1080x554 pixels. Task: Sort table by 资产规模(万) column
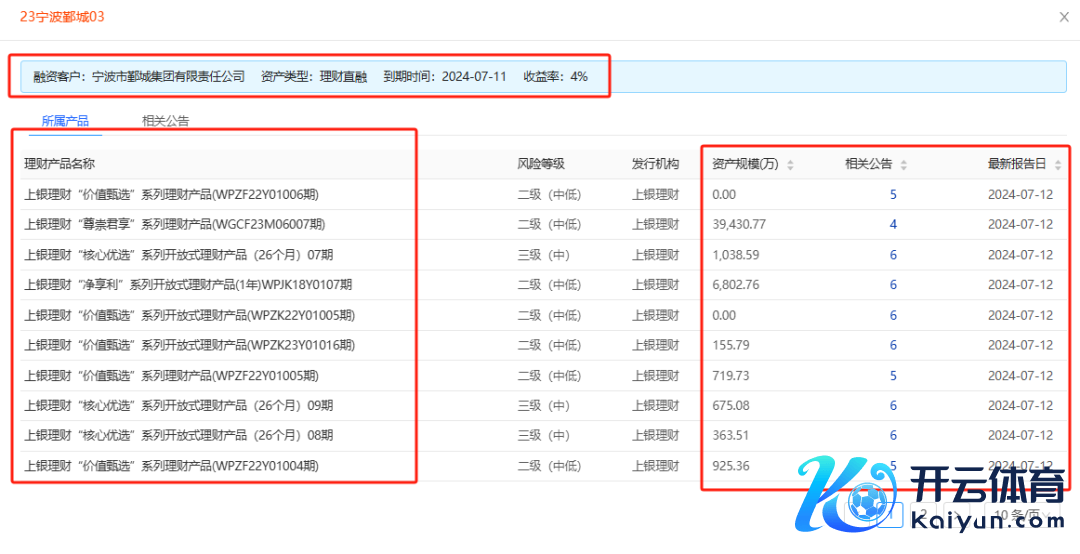coord(790,165)
